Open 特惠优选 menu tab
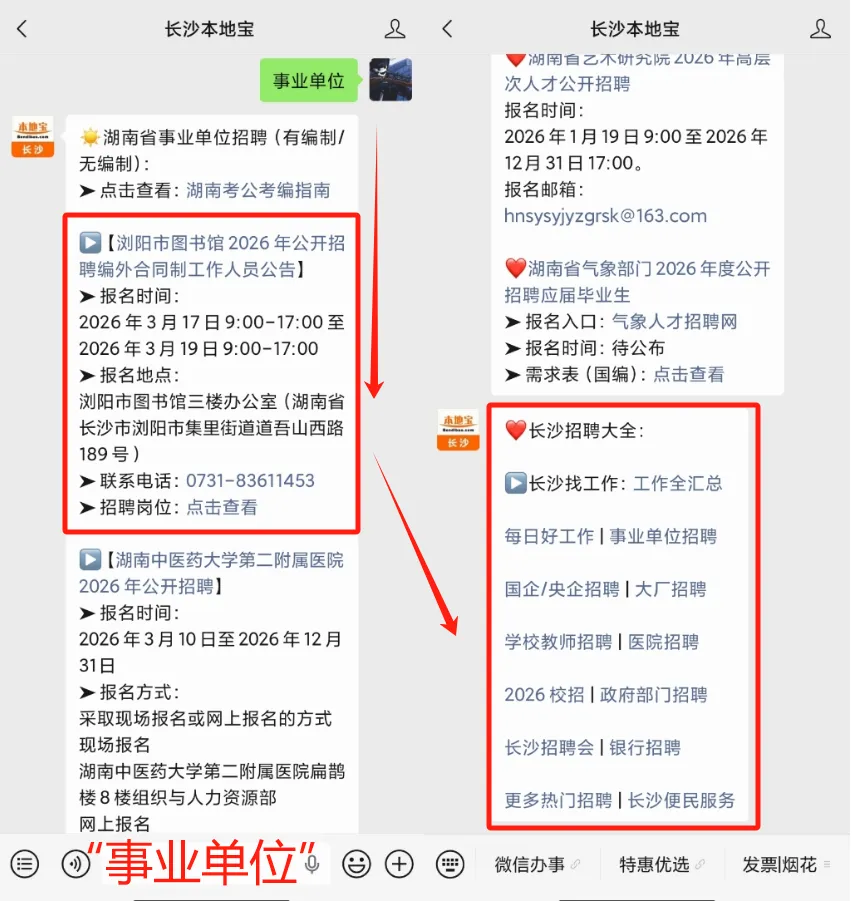The height and width of the screenshot is (901, 852). (x=654, y=864)
